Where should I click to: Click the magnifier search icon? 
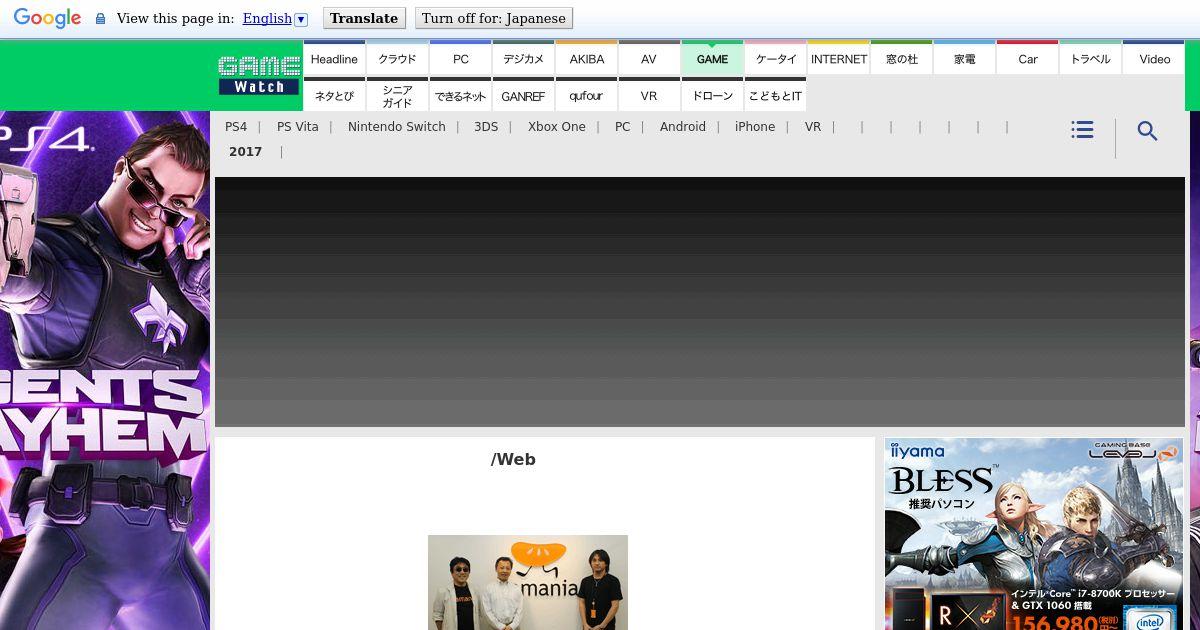coord(1147,131)
